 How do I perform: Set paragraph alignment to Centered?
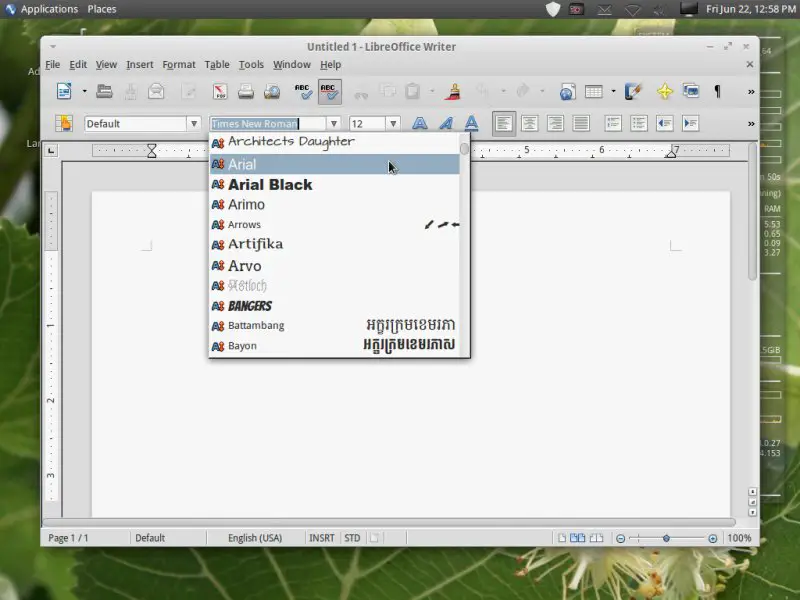530,123
